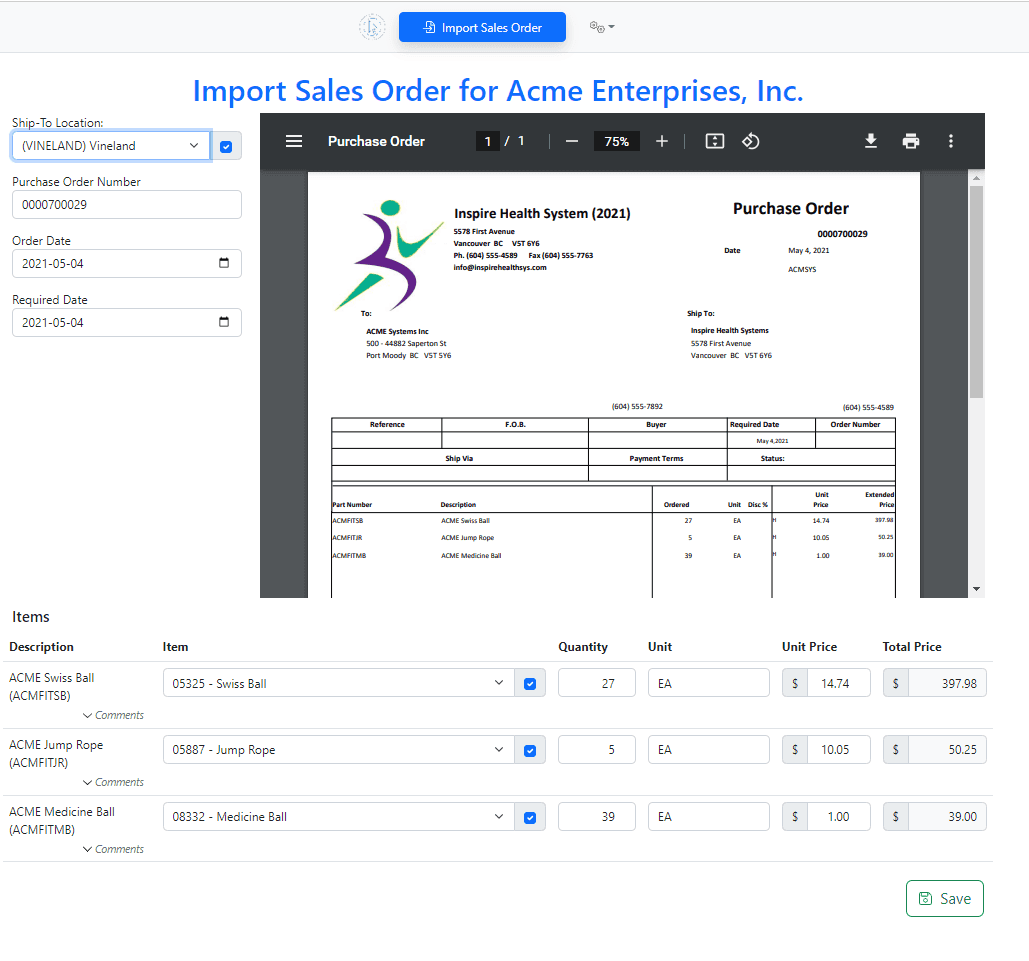Expand Comments under ACME Swiss Ball
The height and width of the screenshot is (961, 1029).
click(113, 715)
